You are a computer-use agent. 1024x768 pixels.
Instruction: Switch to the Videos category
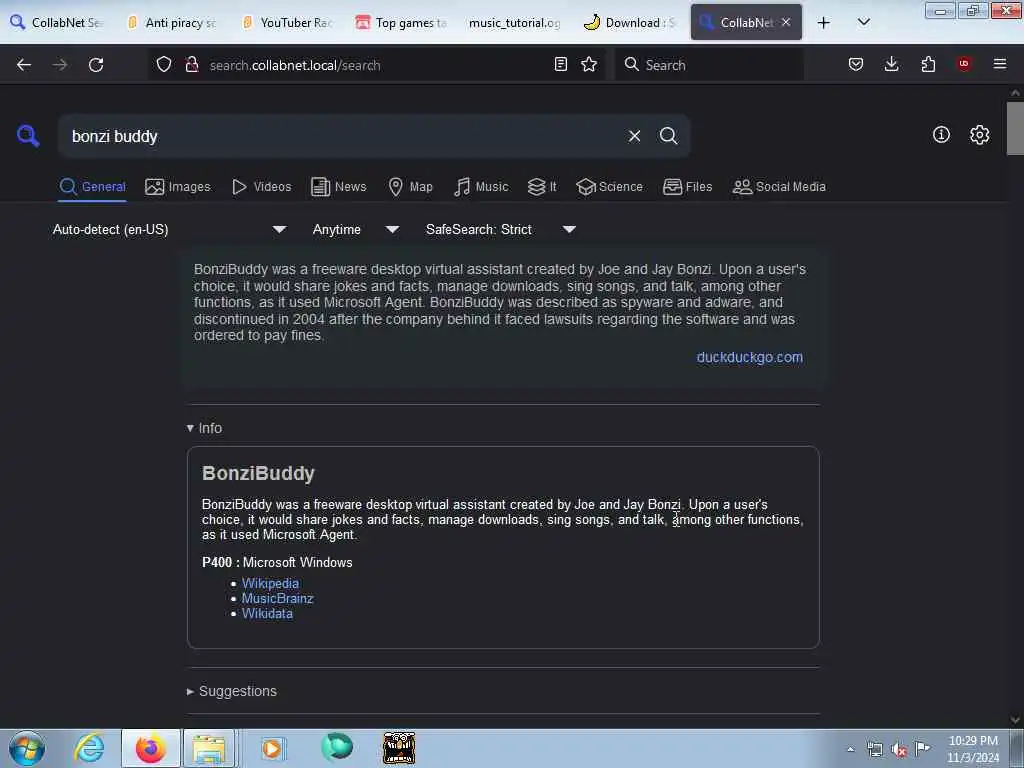coord(261,187)
